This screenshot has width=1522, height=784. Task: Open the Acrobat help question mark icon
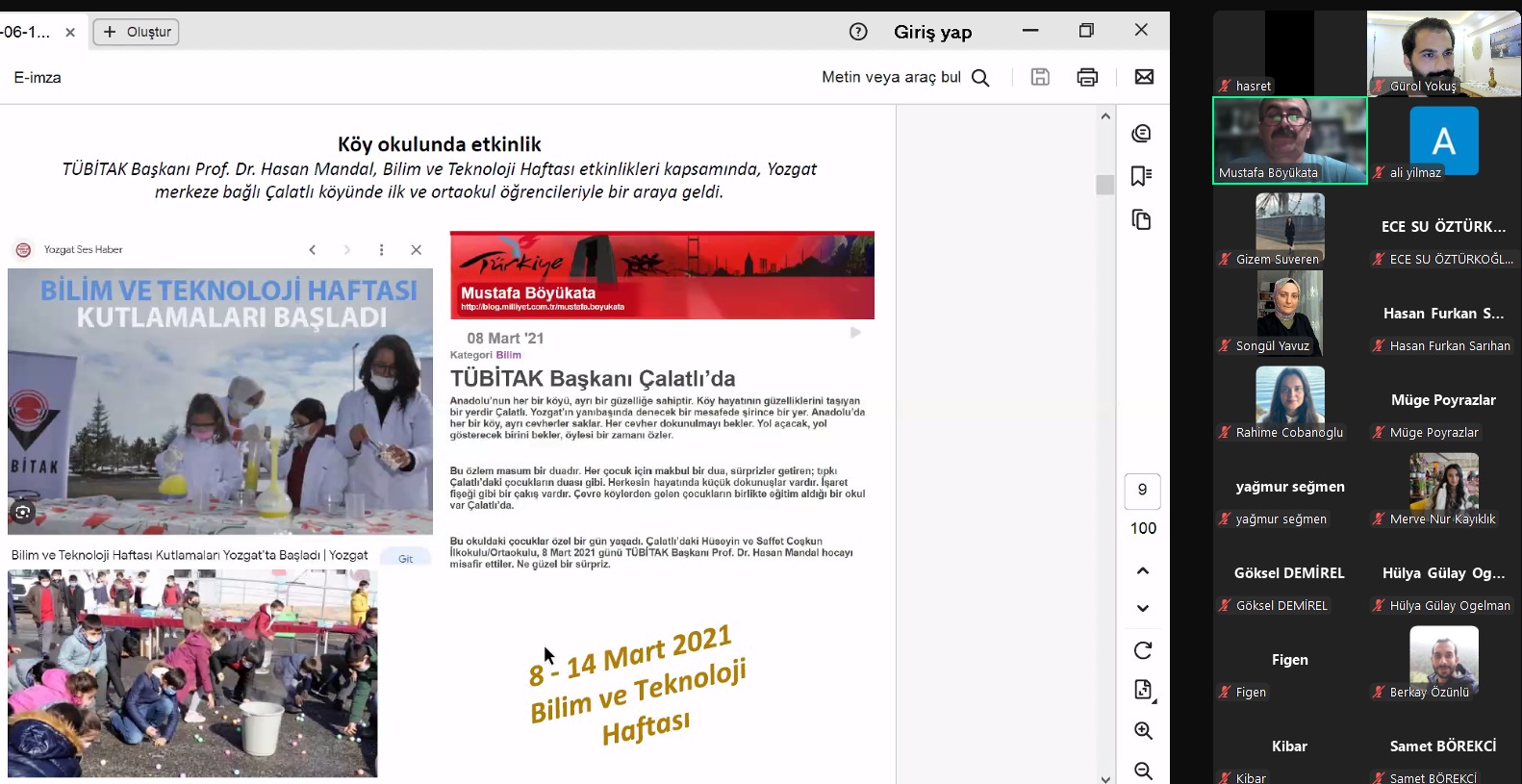click(x=858, y=32)
